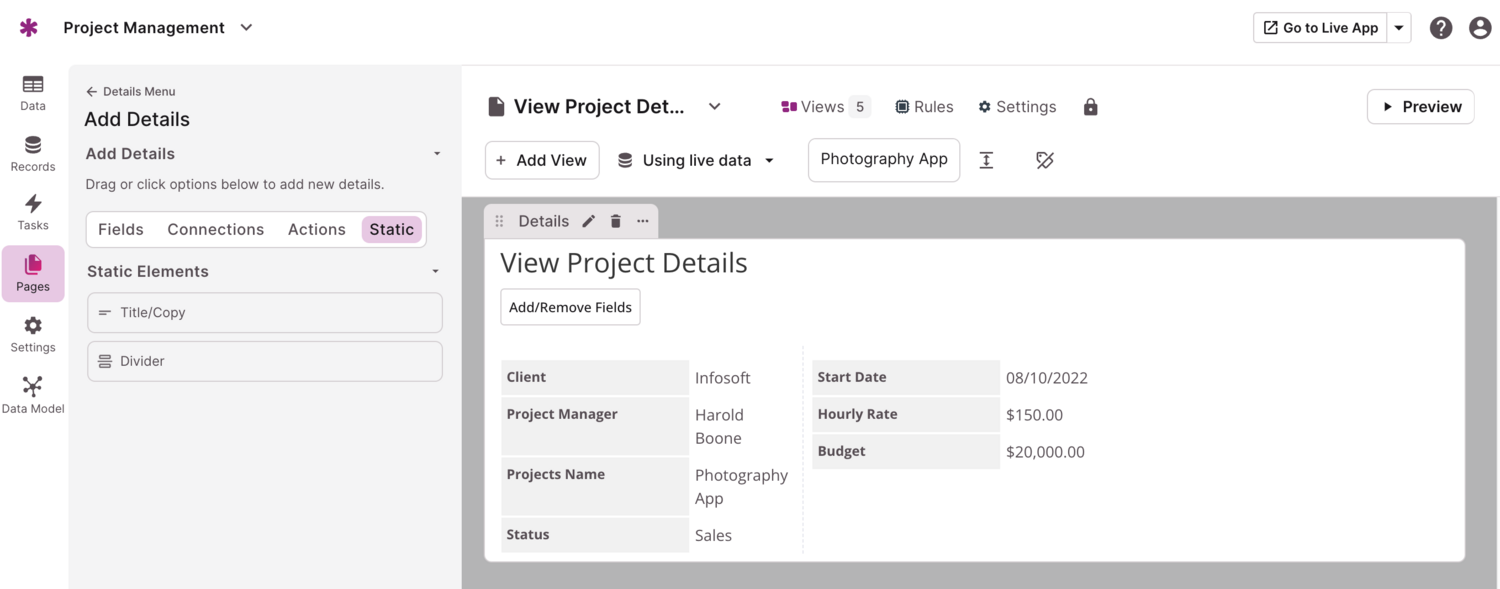Open the help question mark icon
1500x589 pixels.
[1440, 28]
